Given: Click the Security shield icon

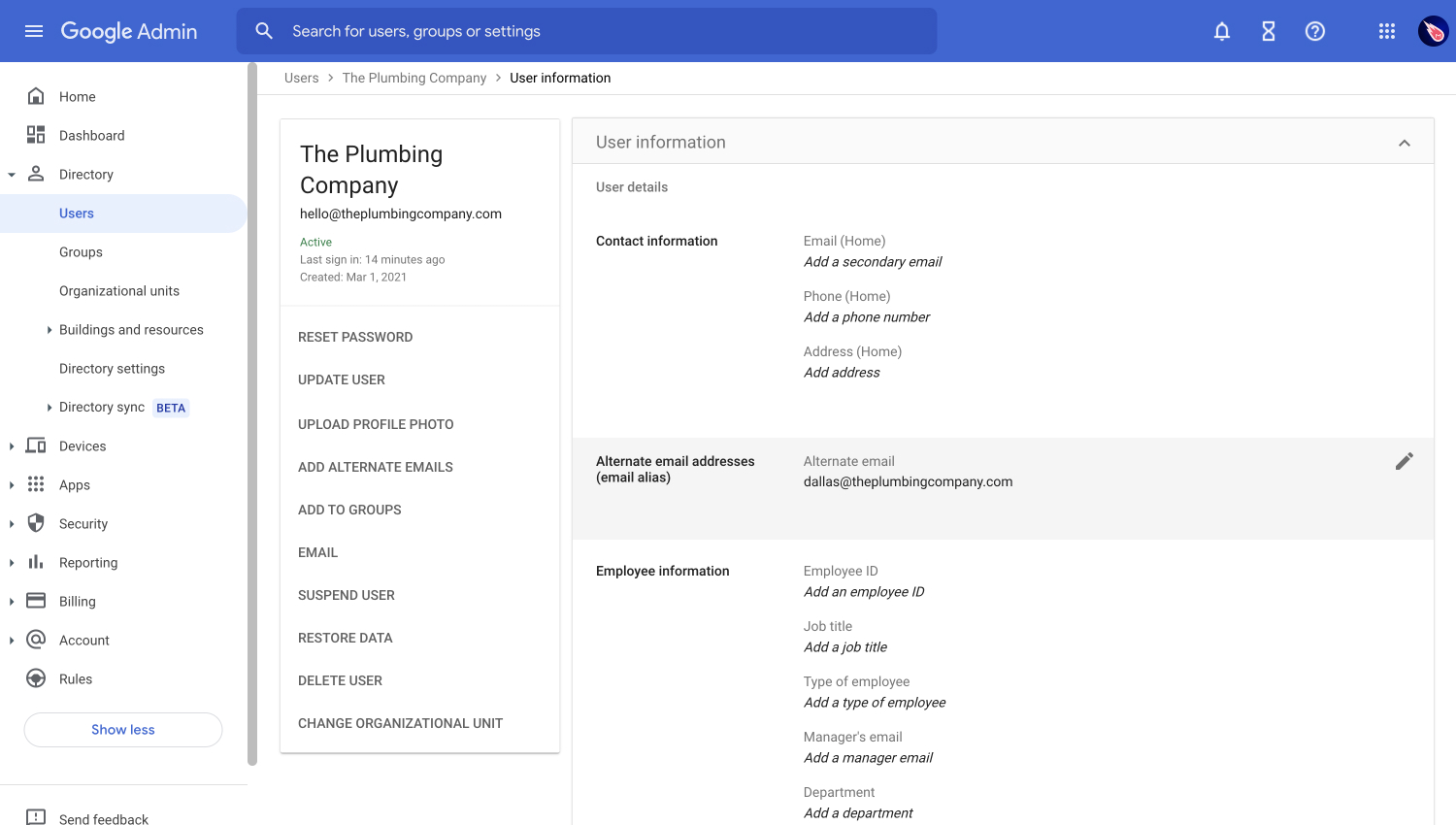Looking at the screenshot, I should click(36, 523).
